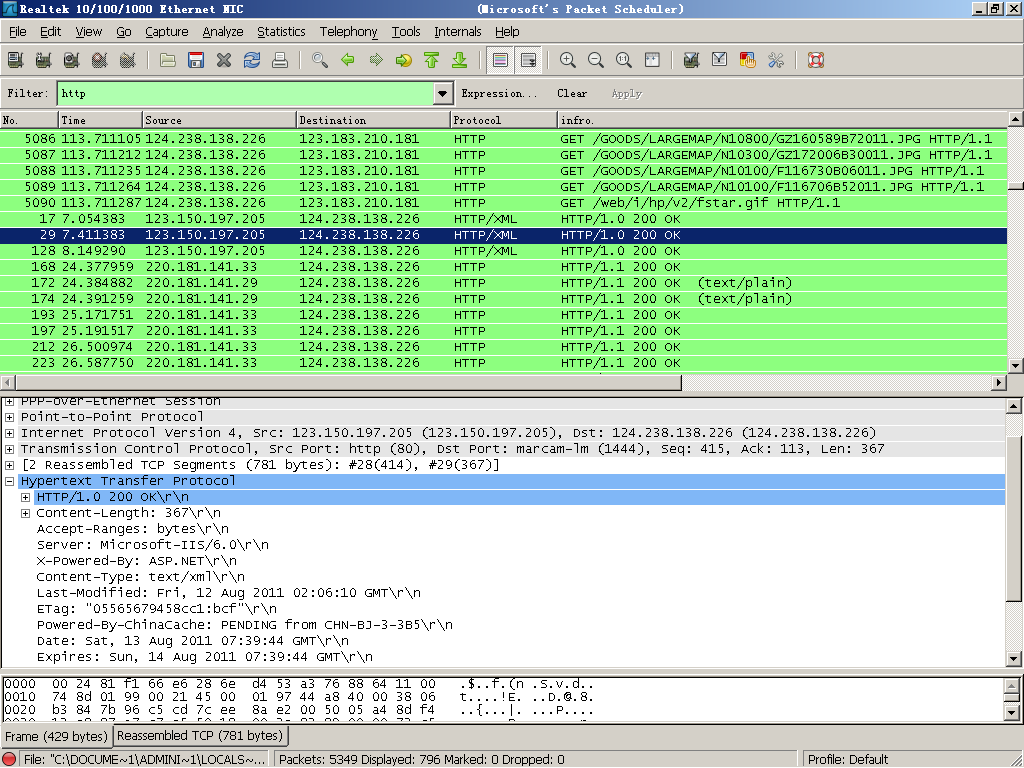
Task: Open a capture file folder icon
Action: click(x=168, y=60)
